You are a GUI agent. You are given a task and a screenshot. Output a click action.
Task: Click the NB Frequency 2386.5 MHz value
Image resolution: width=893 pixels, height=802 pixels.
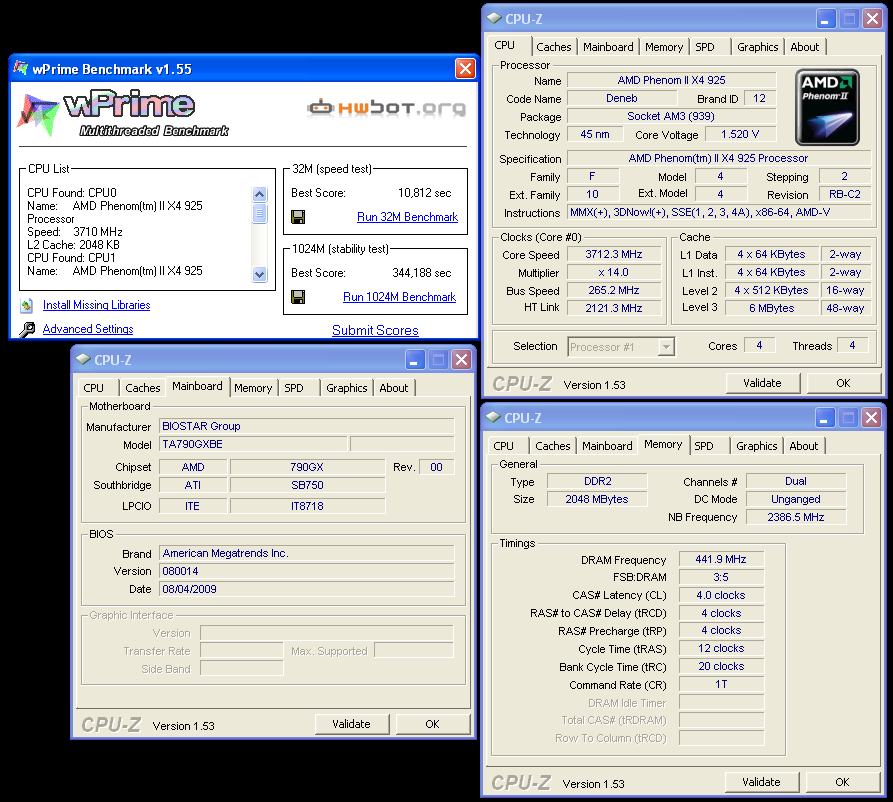click(796, 517)
